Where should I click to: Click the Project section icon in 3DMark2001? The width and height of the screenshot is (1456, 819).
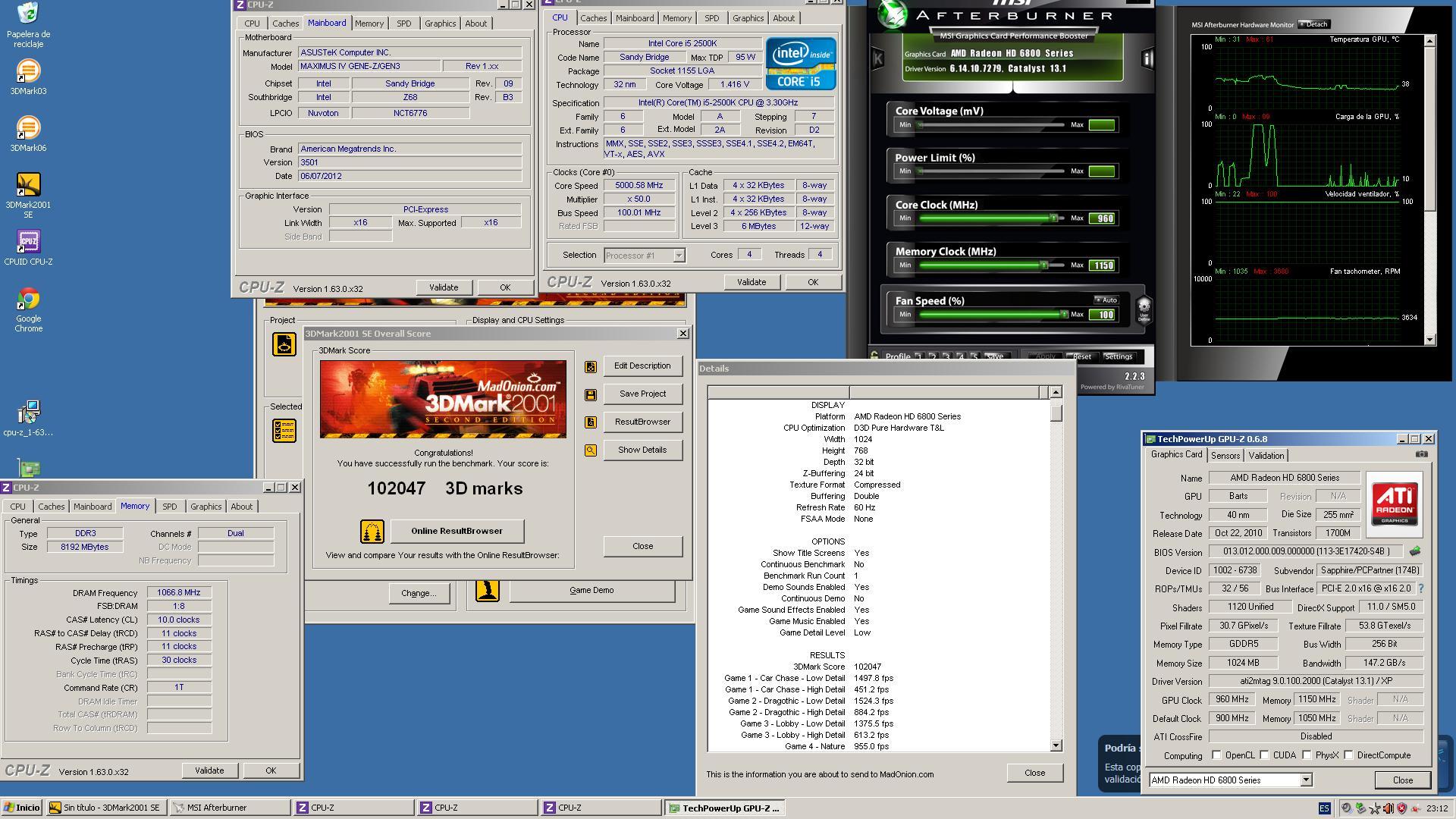(284, 344)
